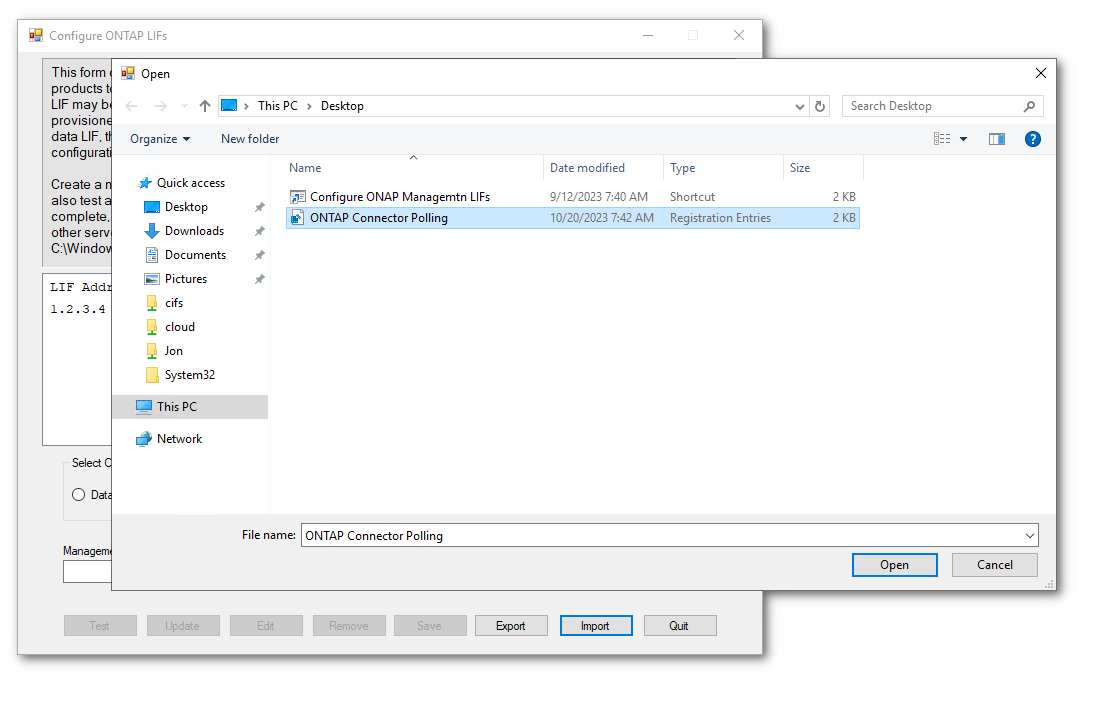Sort files by Date modified column

tap(587, 168)
